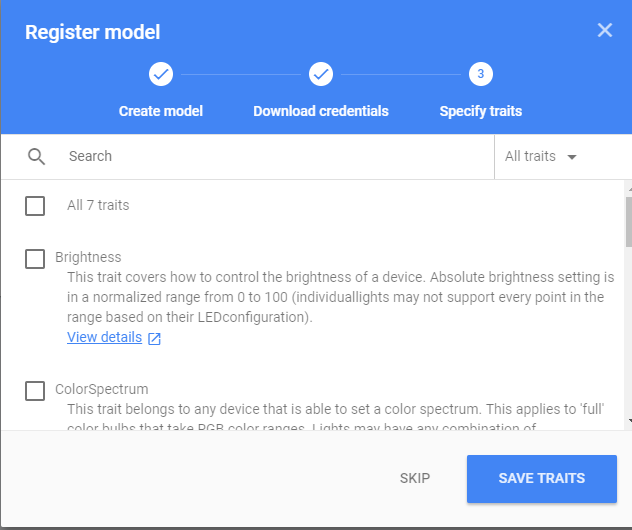Click the step 3 circle icon
The width and height of the screenshot is (632, 530).
[x=481, y=74]
